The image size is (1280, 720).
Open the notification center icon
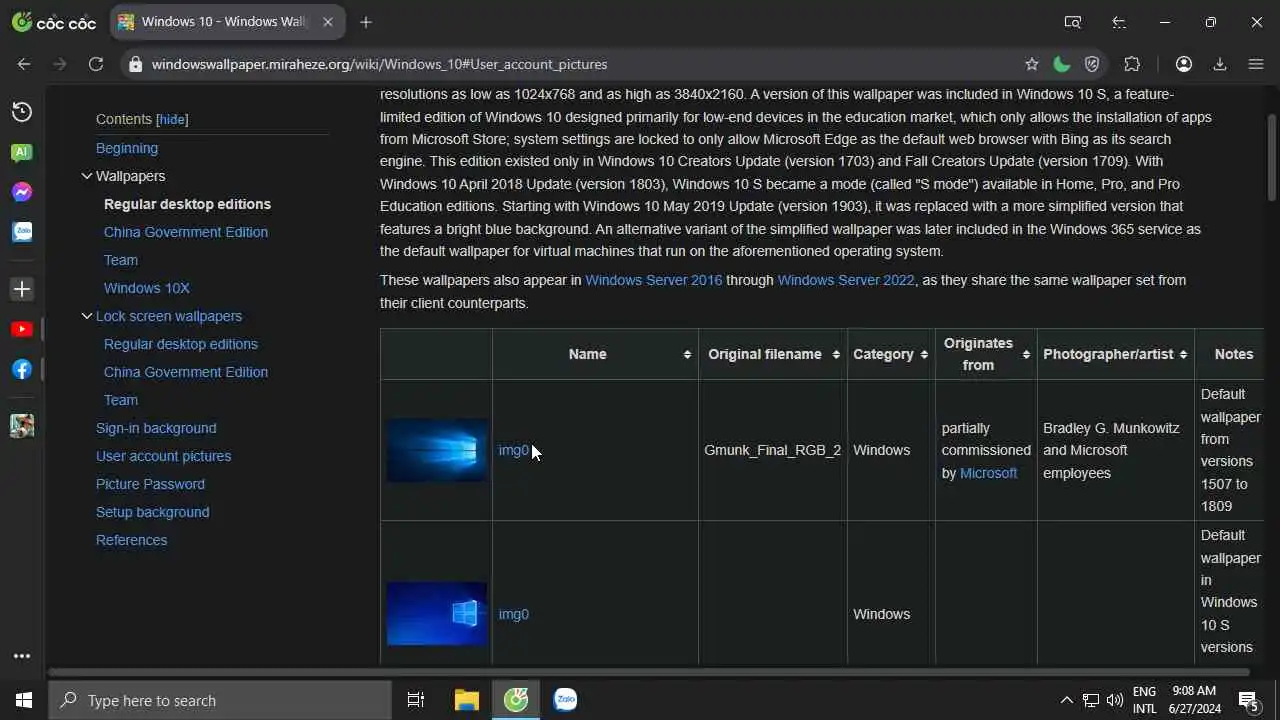[1248, 700]
